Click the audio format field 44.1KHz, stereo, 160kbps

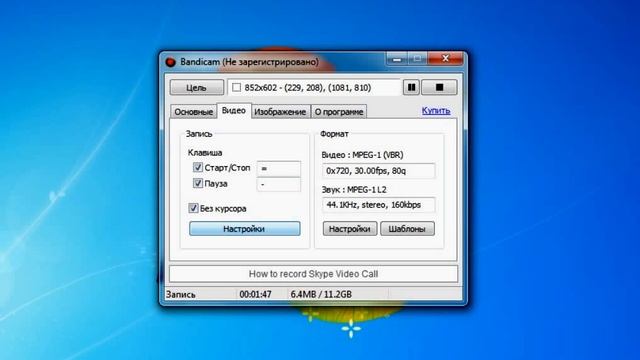378,205
